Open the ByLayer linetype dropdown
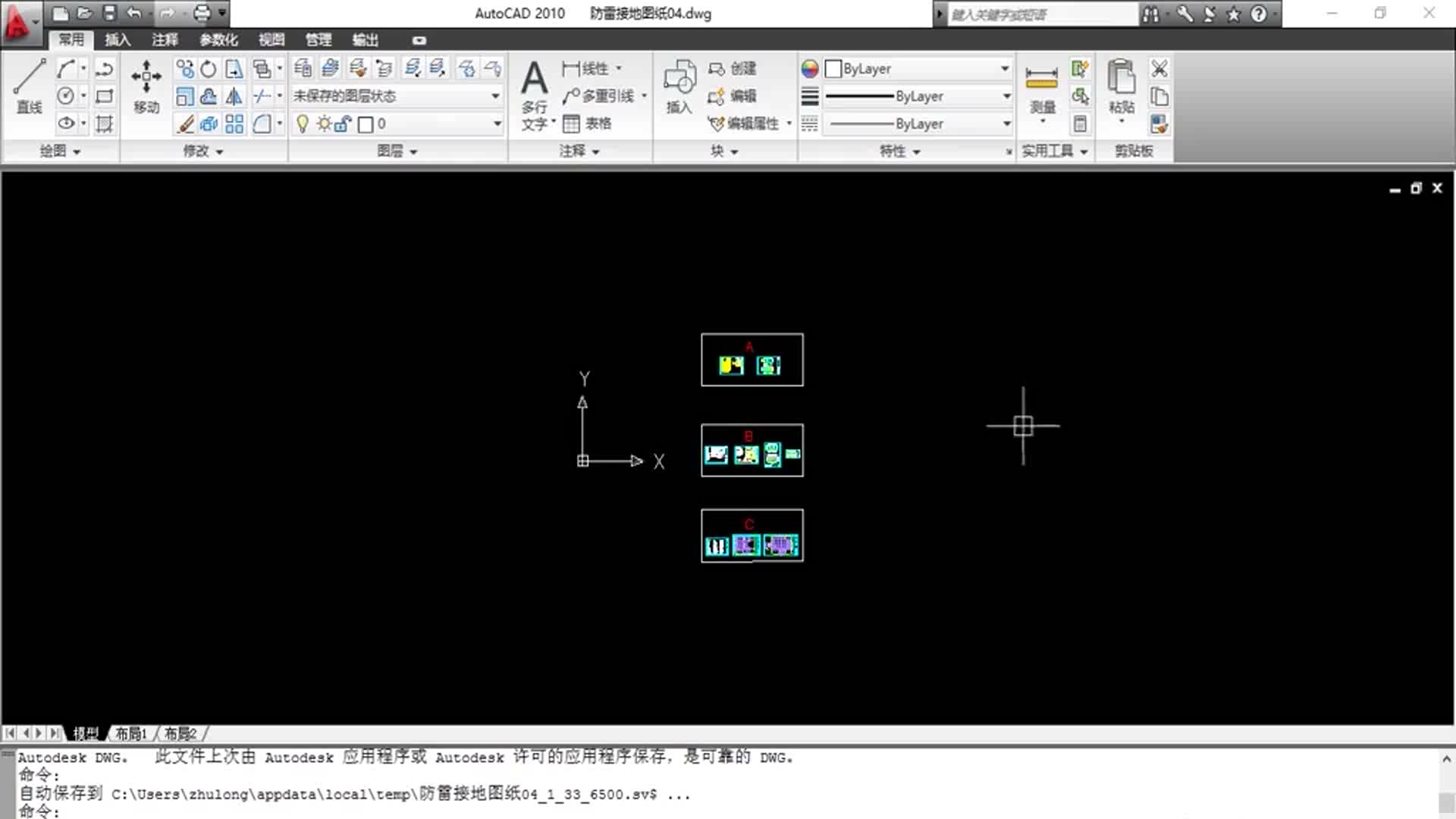This screenshot has width=1456, height=819. [x=918, y=124]
